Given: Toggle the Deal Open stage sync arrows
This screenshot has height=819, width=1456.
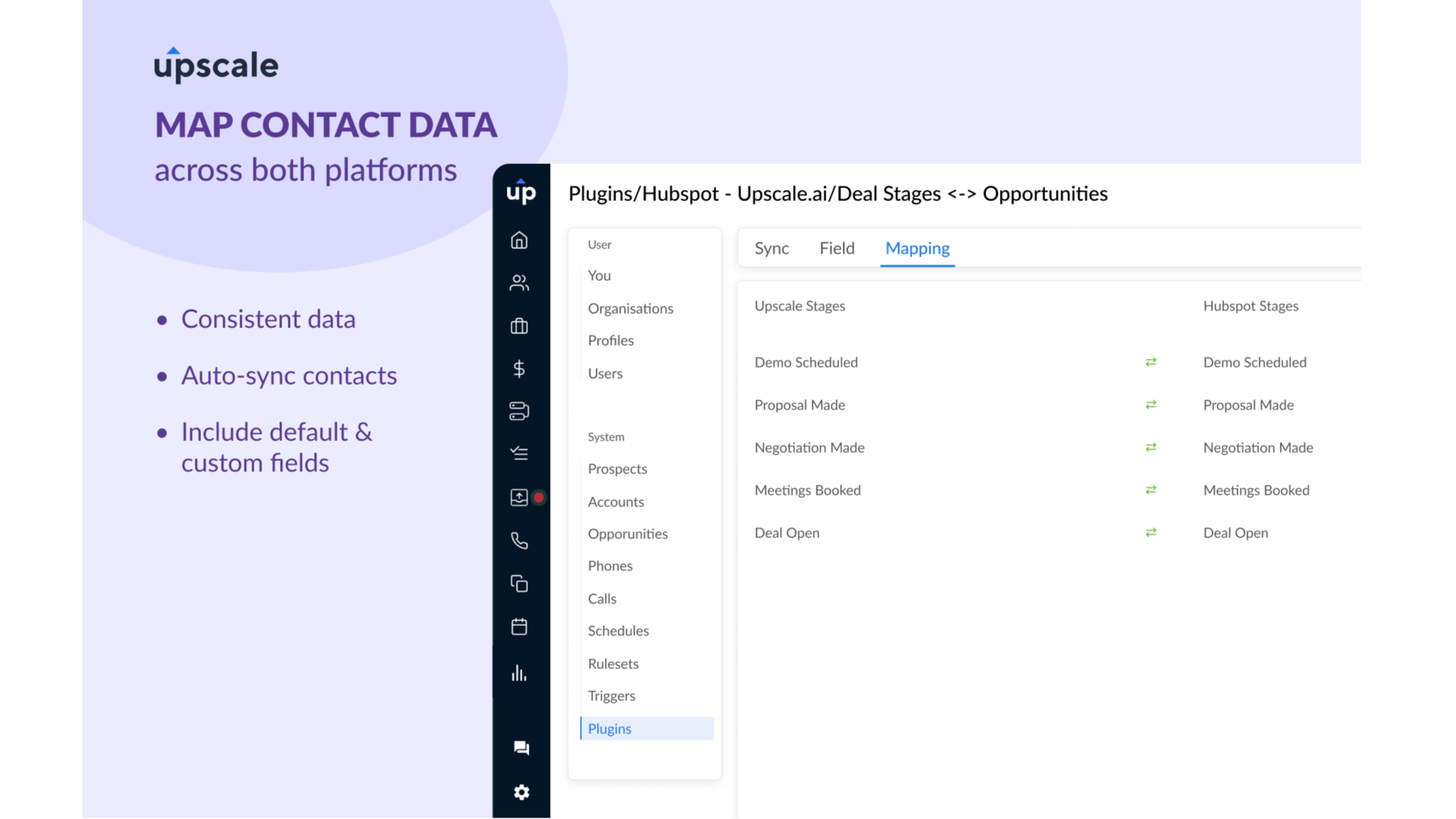Looking at the screenshot, I should (1150, 533).
